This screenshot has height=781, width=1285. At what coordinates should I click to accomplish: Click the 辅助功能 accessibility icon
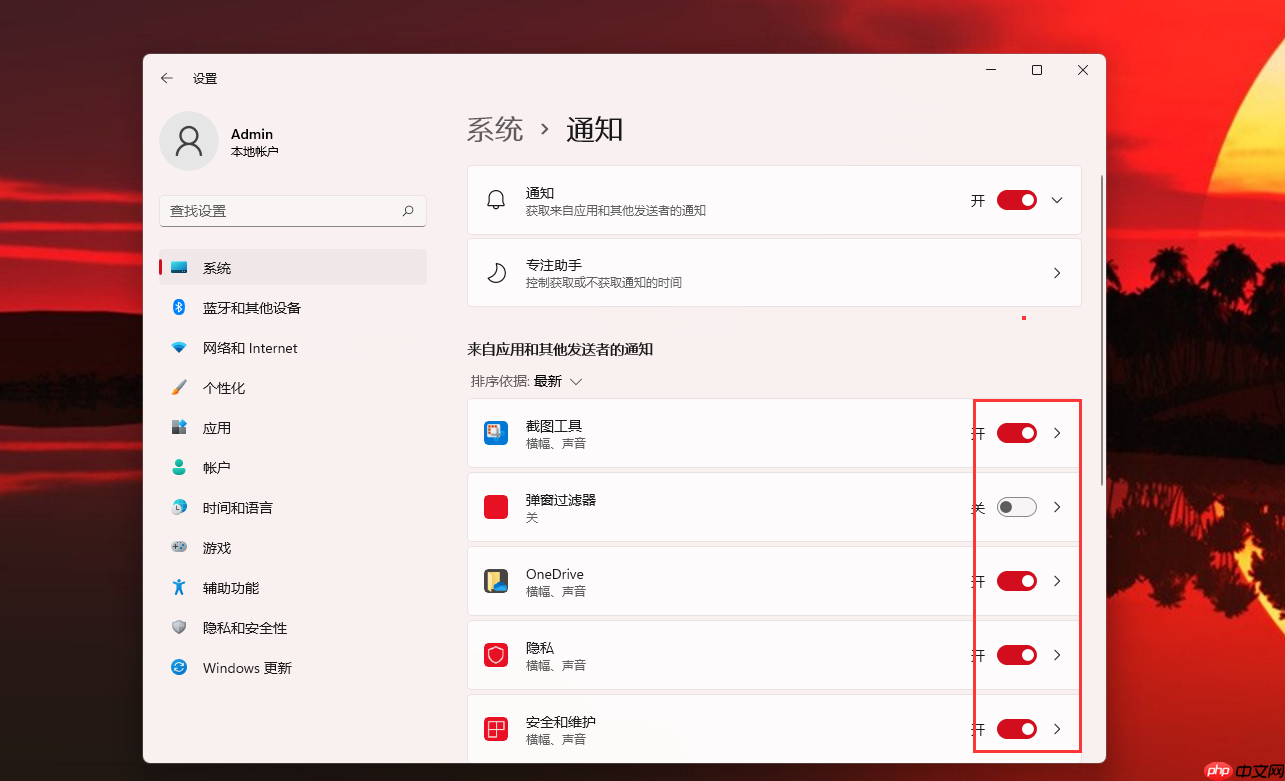pyautogui.click(x=179, y=588)
